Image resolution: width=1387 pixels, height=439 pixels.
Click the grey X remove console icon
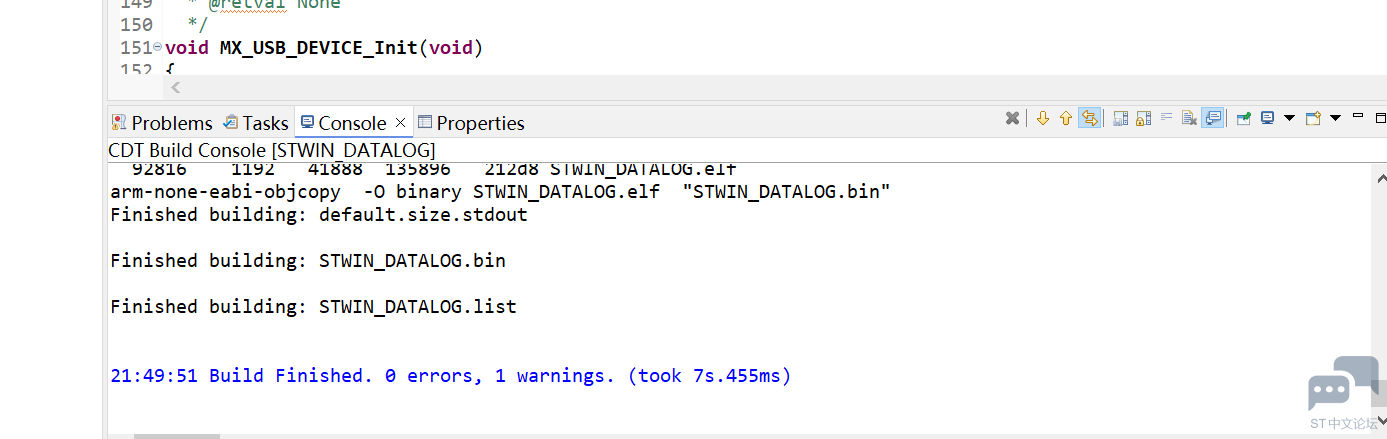point(1012,118)
